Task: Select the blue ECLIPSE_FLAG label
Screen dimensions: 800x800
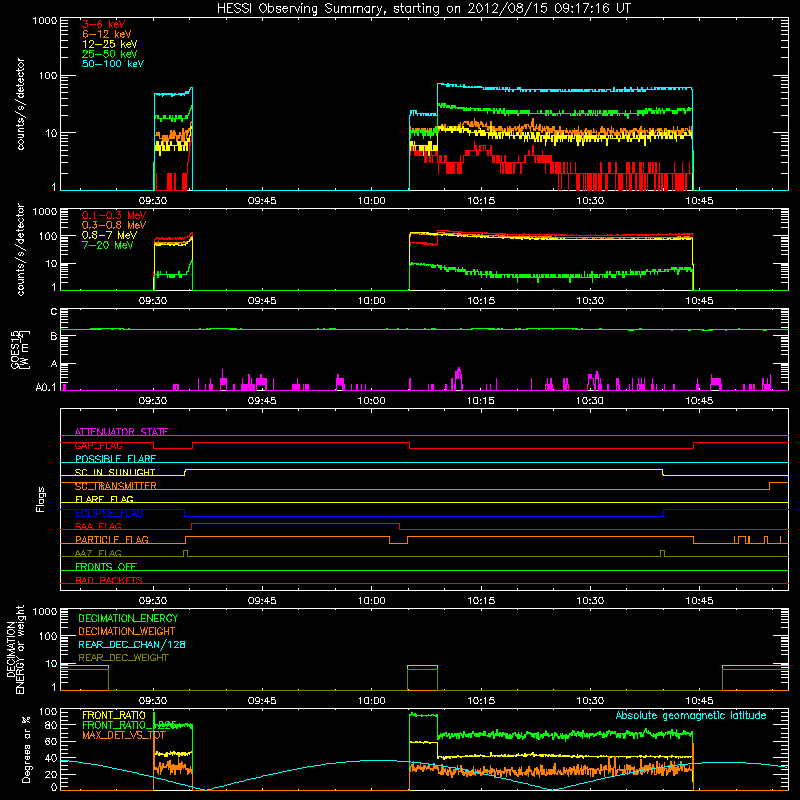Action: [109, 513]
